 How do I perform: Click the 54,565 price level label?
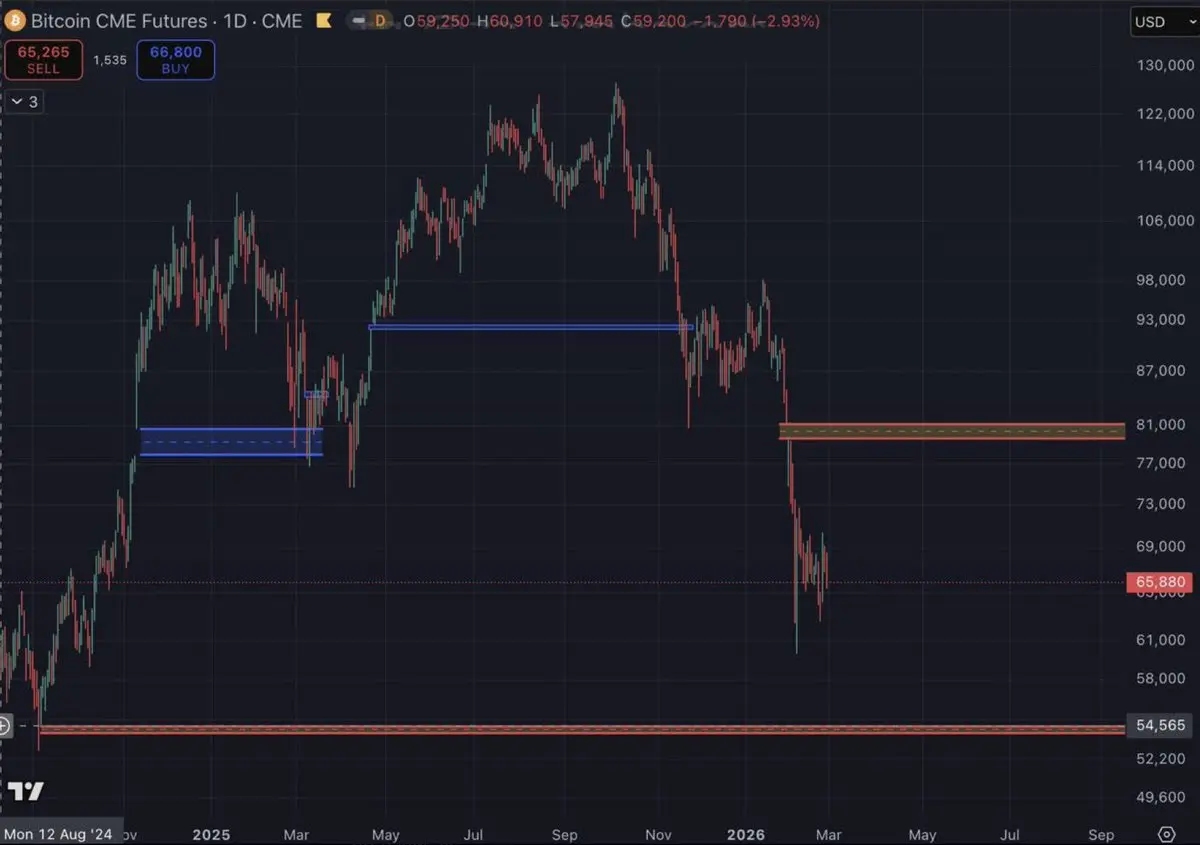point(1161,725)
